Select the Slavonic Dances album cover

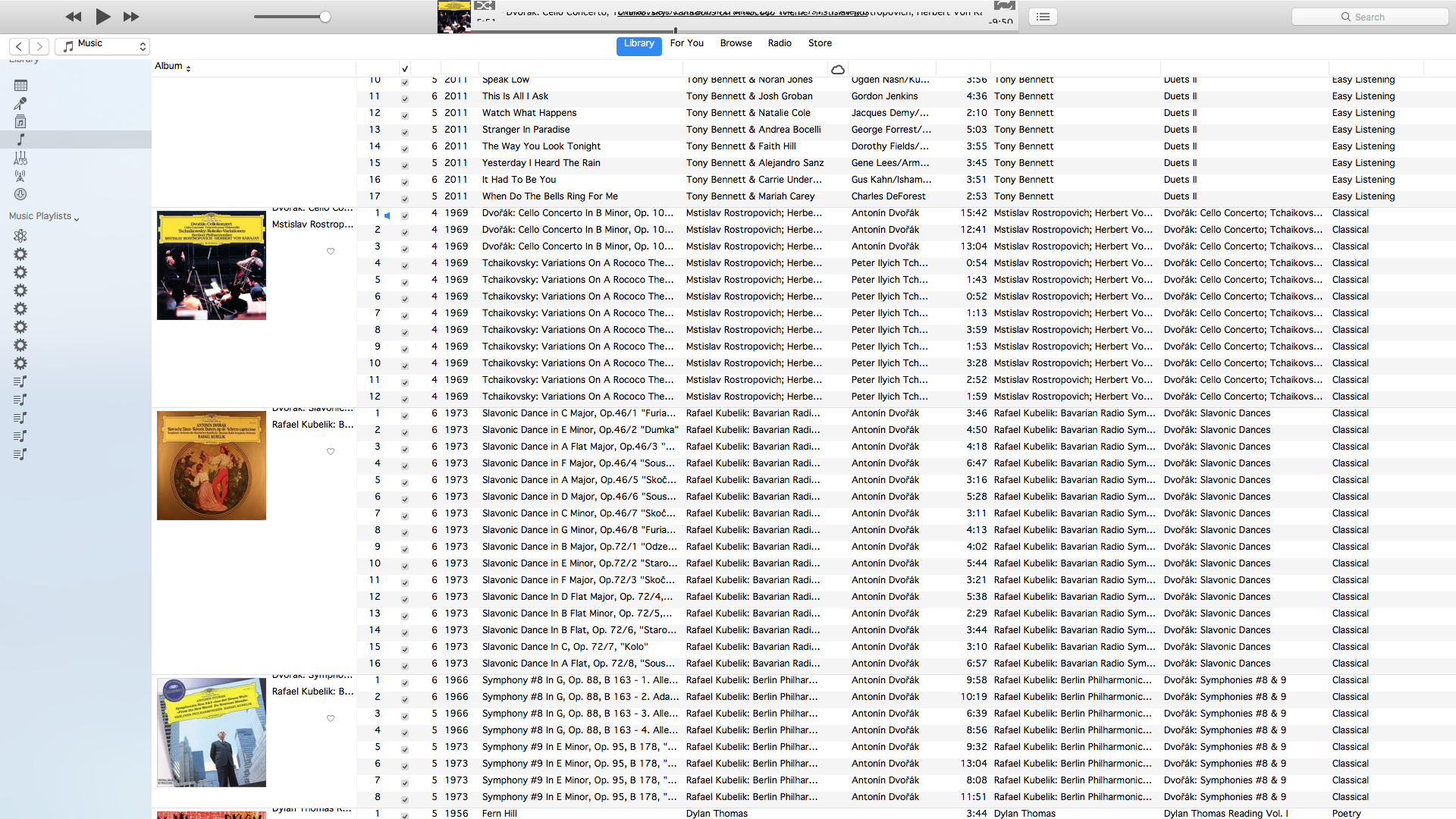[x=212, y=466]
